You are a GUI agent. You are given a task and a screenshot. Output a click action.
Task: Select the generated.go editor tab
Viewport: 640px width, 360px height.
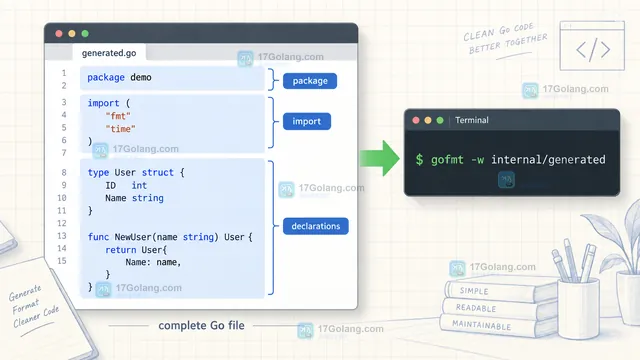tap(109, 53)
